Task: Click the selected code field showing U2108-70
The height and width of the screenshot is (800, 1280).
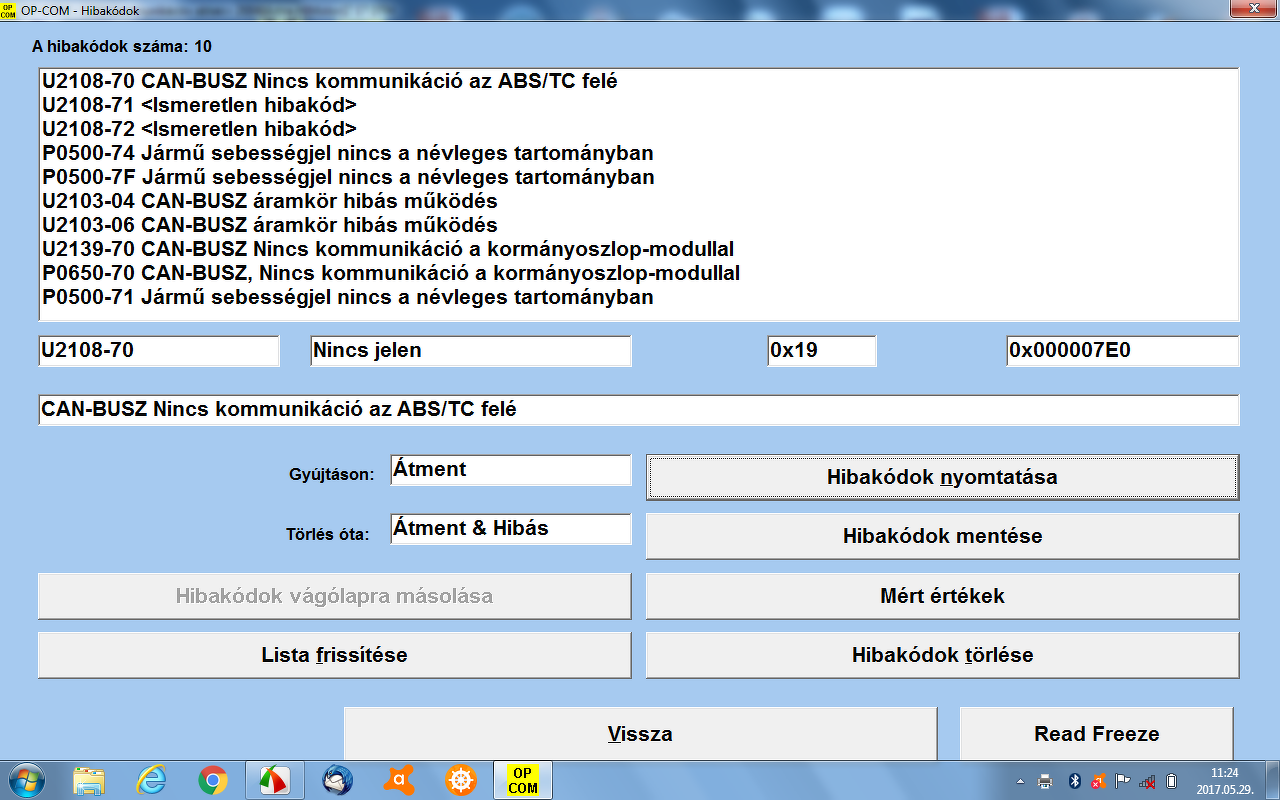Action: point(159,351)
